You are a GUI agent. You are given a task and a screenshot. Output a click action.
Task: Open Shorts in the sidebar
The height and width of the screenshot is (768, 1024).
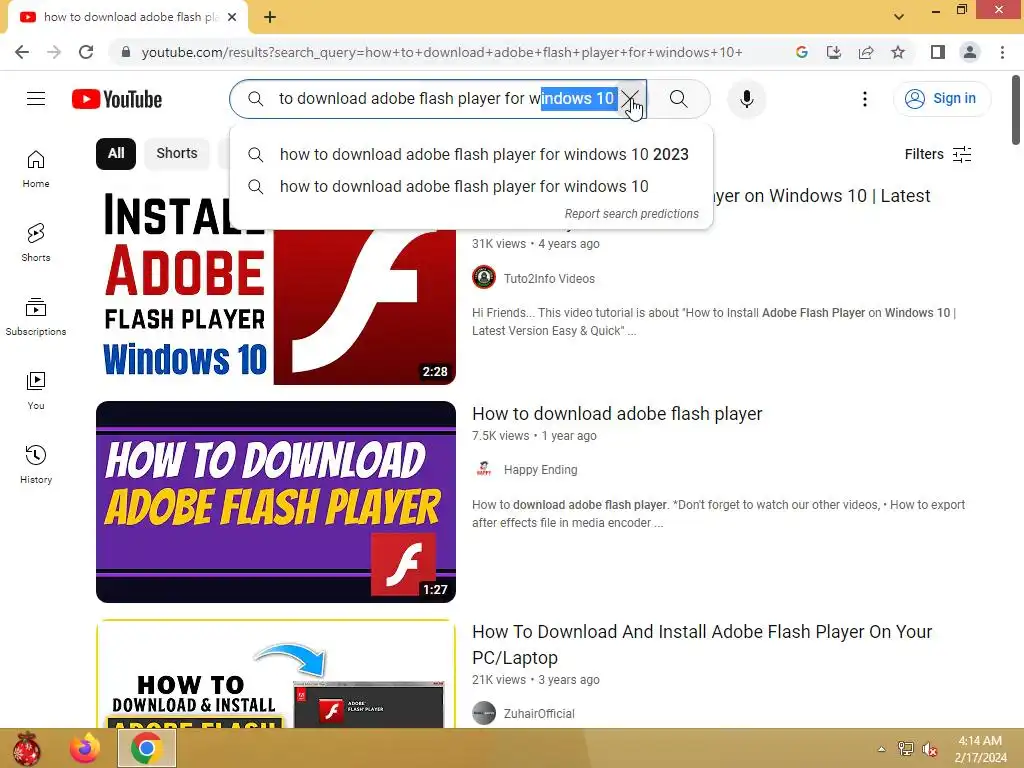36,243
